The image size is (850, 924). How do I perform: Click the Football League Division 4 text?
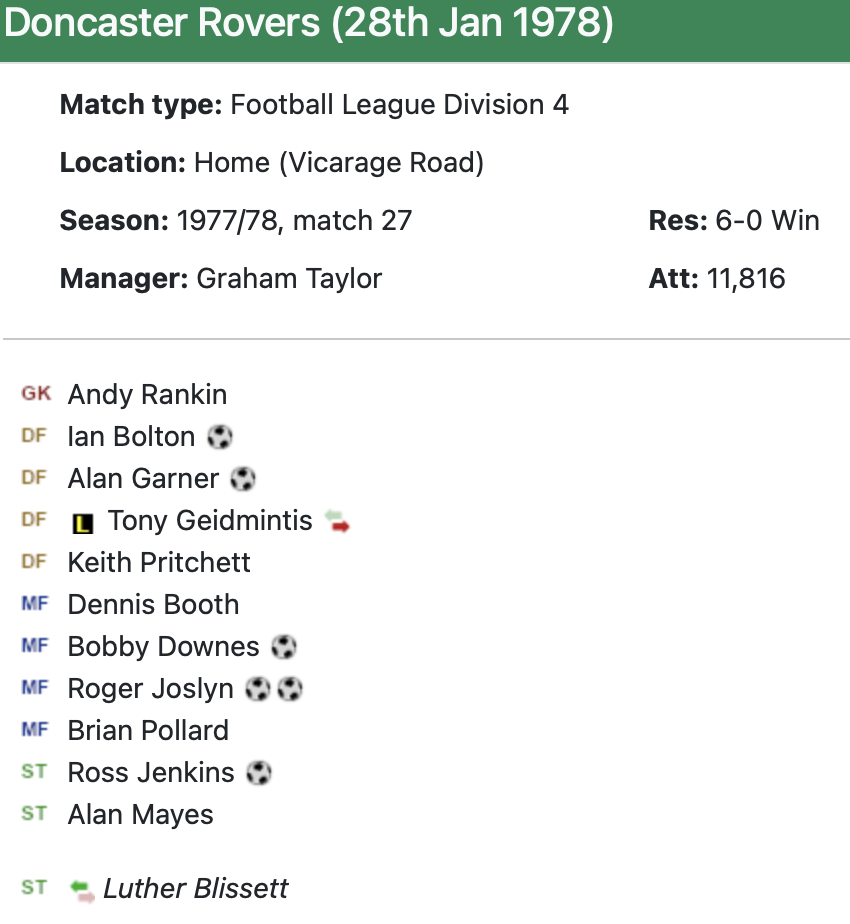399,104
